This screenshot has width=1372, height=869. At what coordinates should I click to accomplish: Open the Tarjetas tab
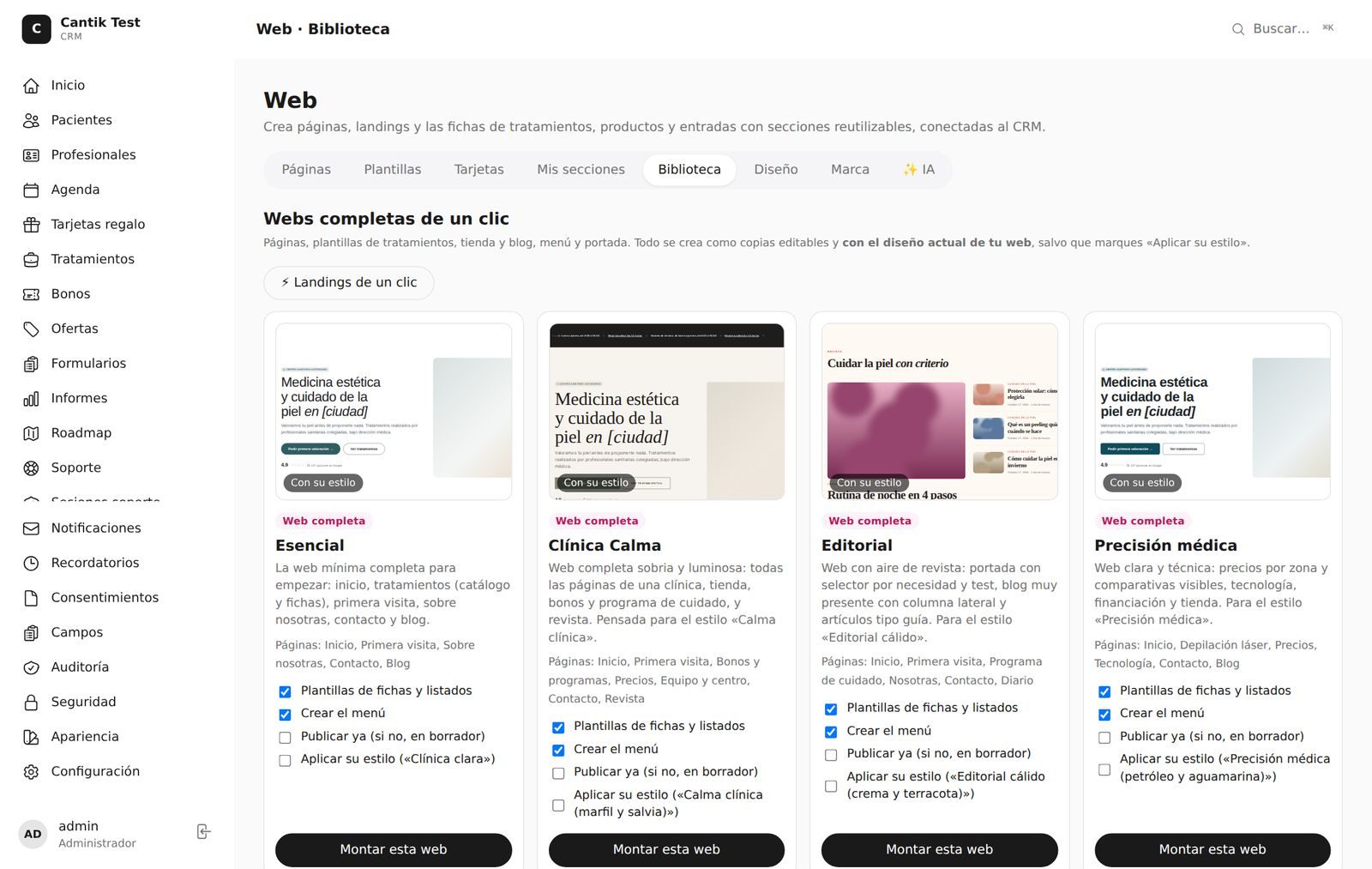click(x=479, y=170)
